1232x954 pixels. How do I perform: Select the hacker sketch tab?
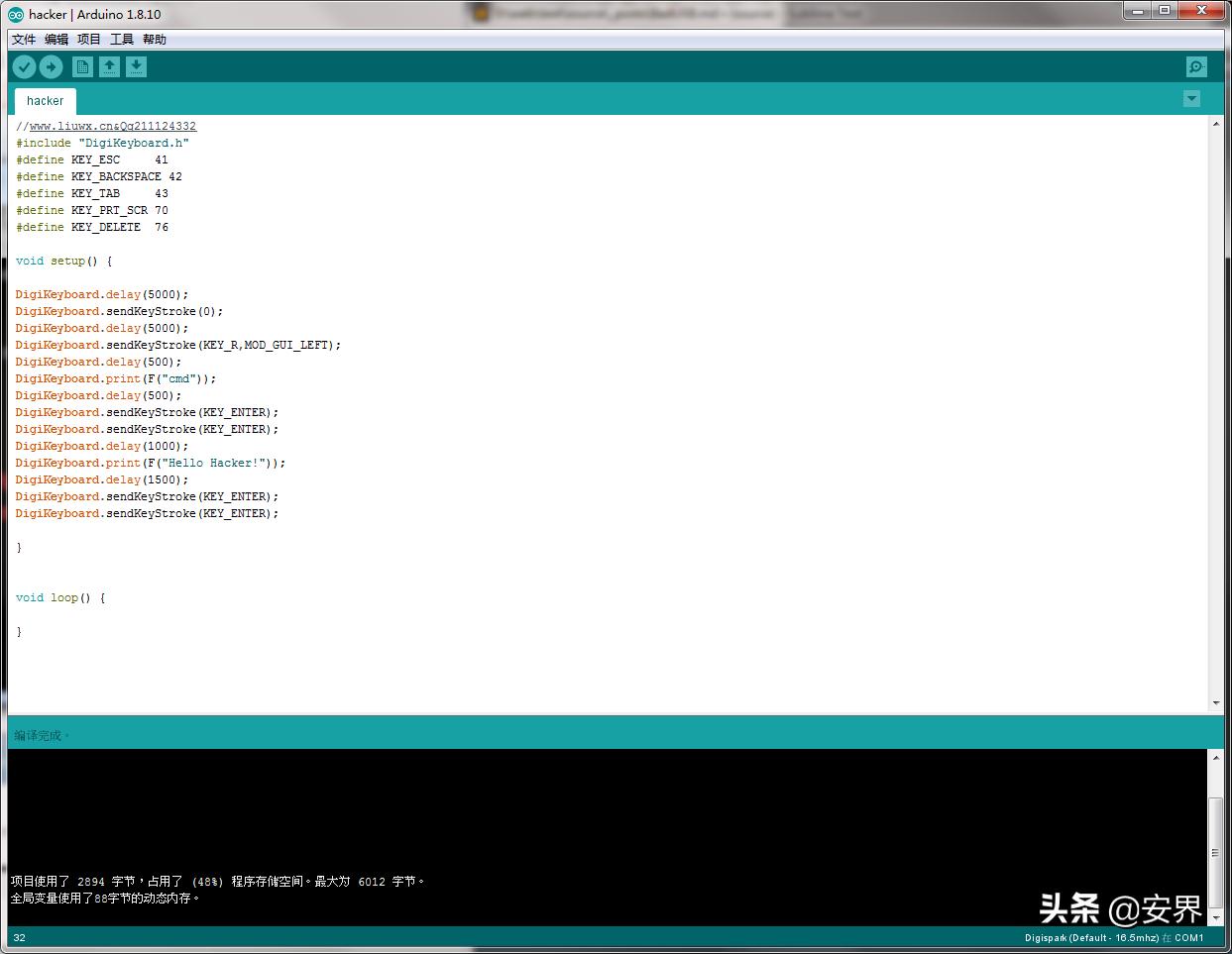[45, 101]
